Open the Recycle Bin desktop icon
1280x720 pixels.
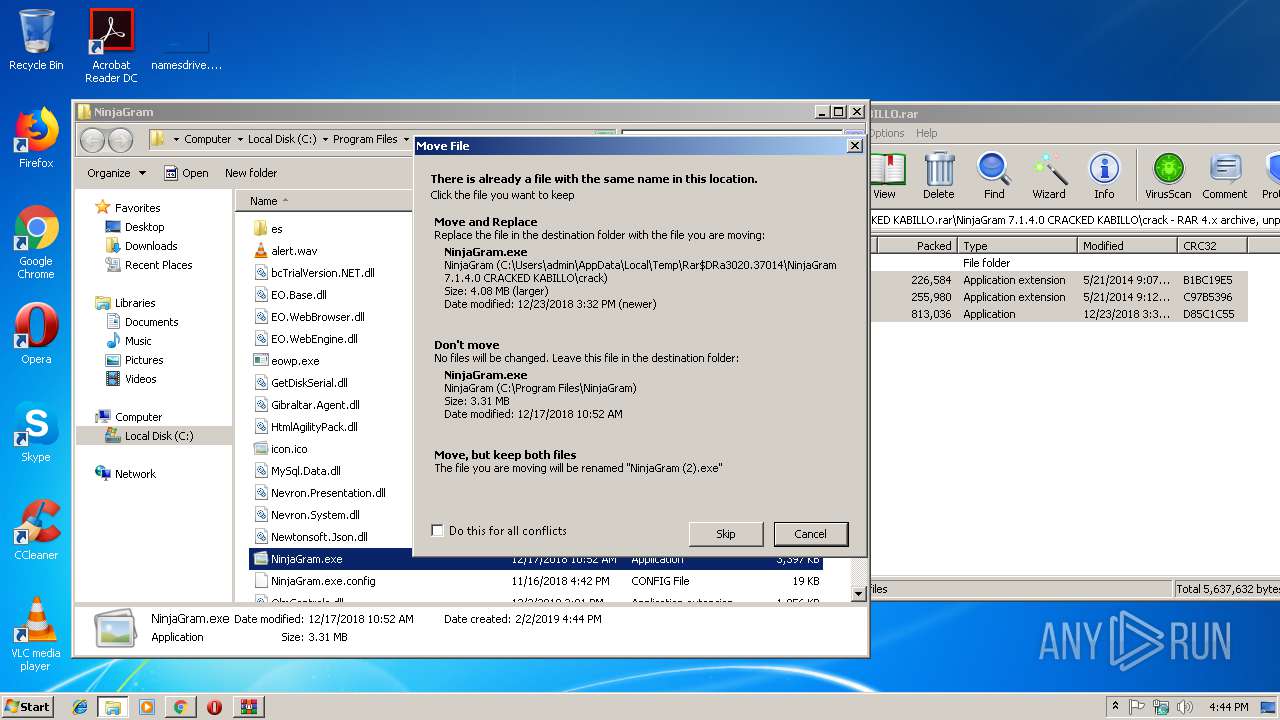click(x=36, y=40)
